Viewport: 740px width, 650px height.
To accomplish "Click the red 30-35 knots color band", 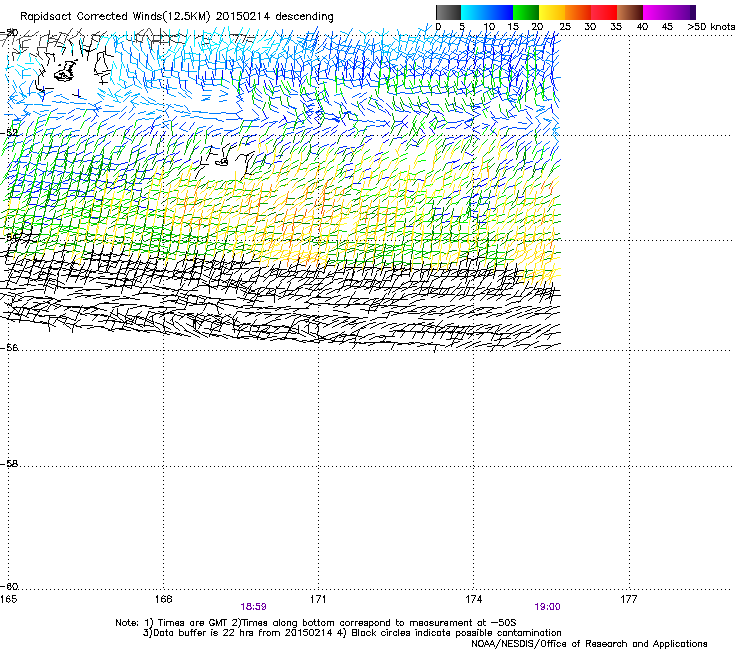I will [x=604, y=12].
